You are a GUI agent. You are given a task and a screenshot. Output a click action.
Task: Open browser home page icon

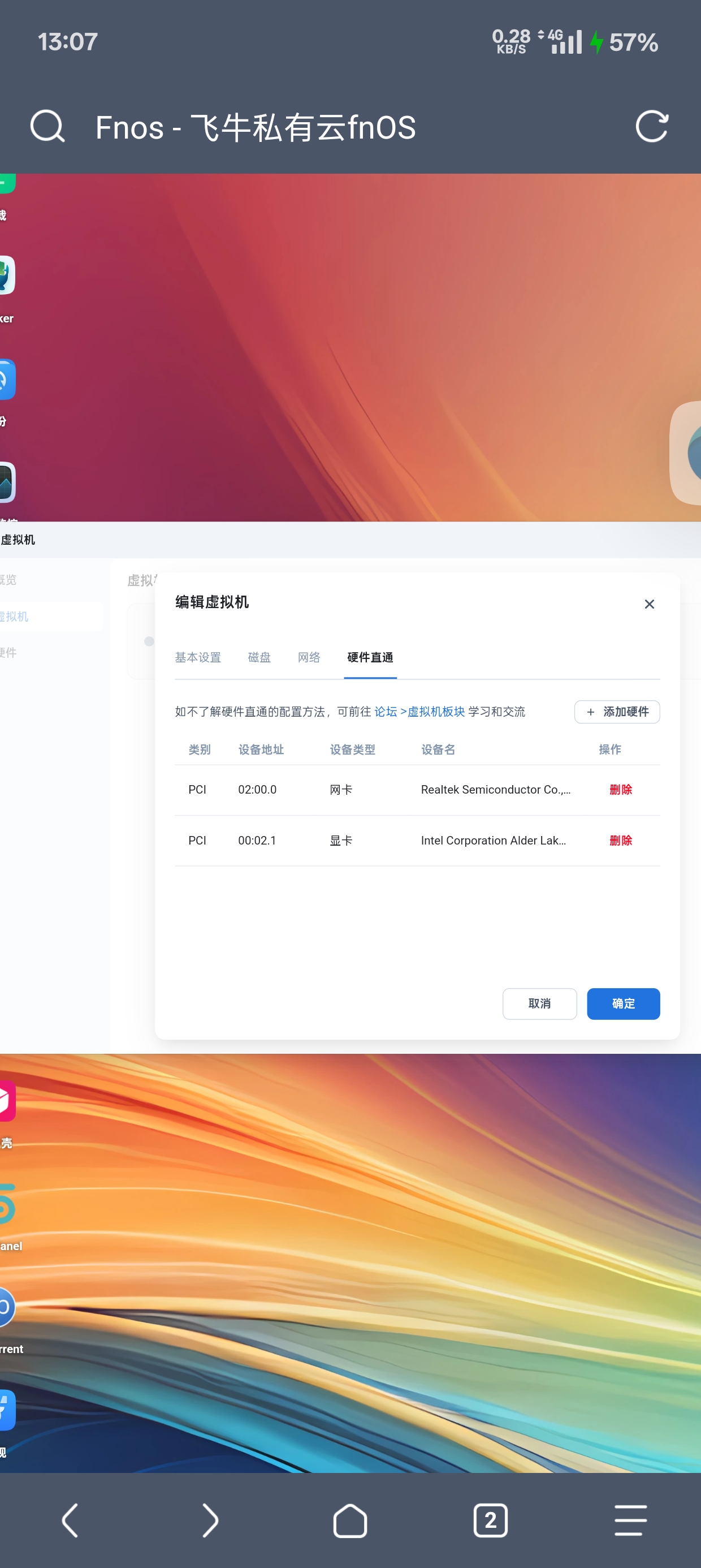350,1520
